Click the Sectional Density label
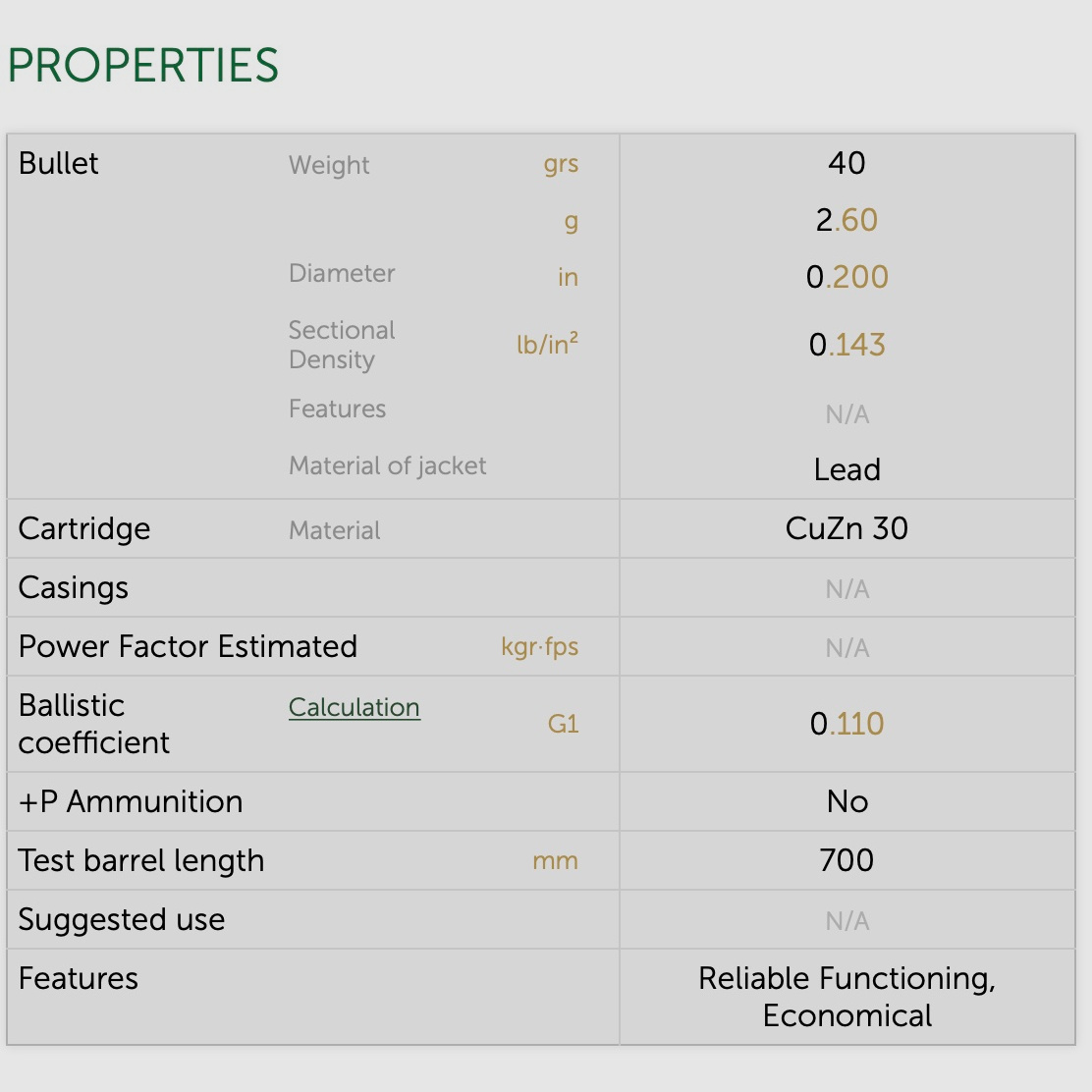Screen dimensions: 1092x1092 pyautogui.click(x=342, y=345)
